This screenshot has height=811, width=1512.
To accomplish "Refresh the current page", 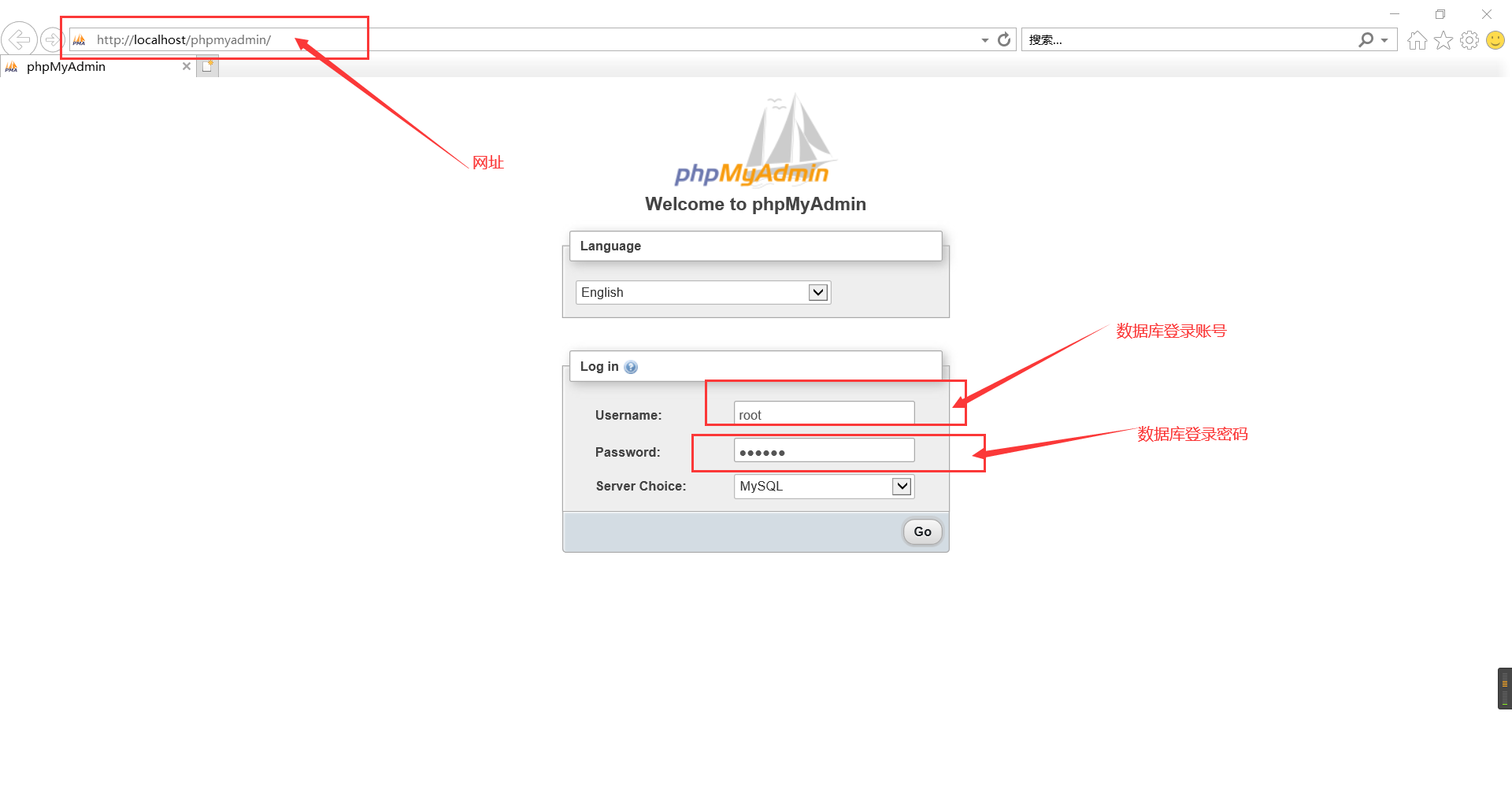I will click(x=1003, y=39).
